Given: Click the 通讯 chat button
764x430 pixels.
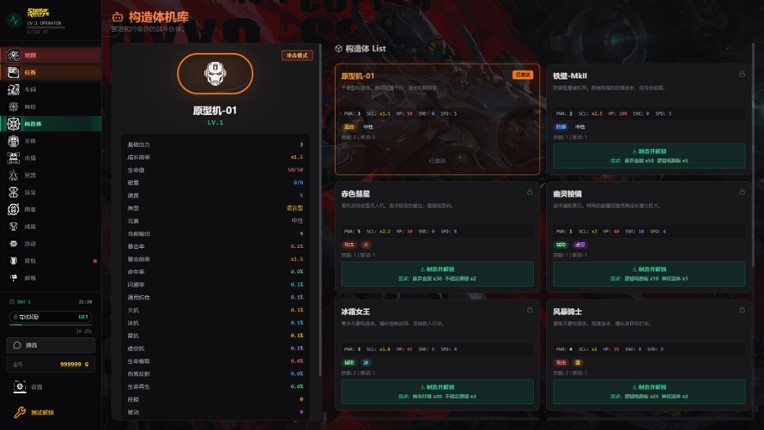Looking at the screenshot, I should tap(51, 345).
